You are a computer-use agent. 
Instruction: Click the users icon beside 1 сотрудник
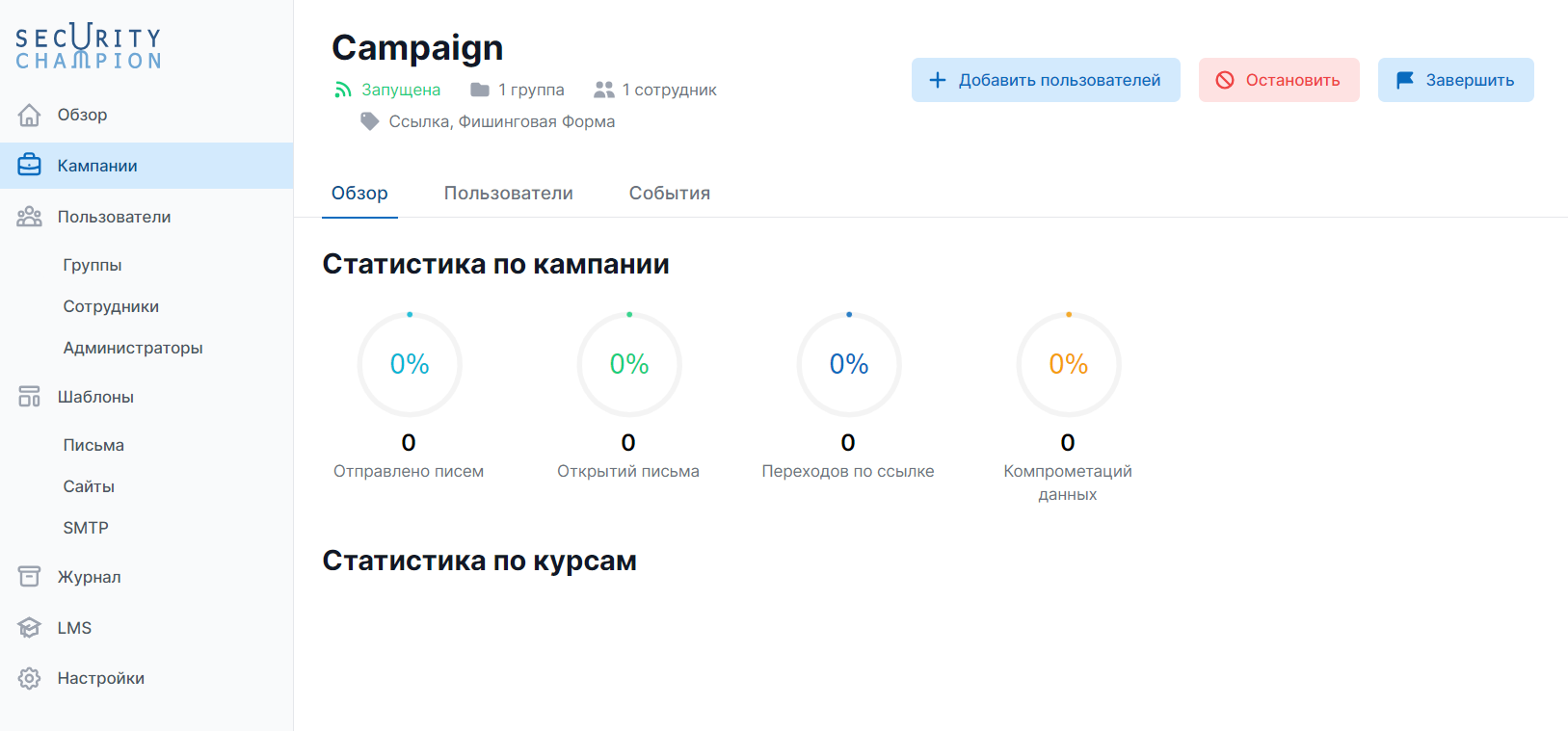coord(604,90)
